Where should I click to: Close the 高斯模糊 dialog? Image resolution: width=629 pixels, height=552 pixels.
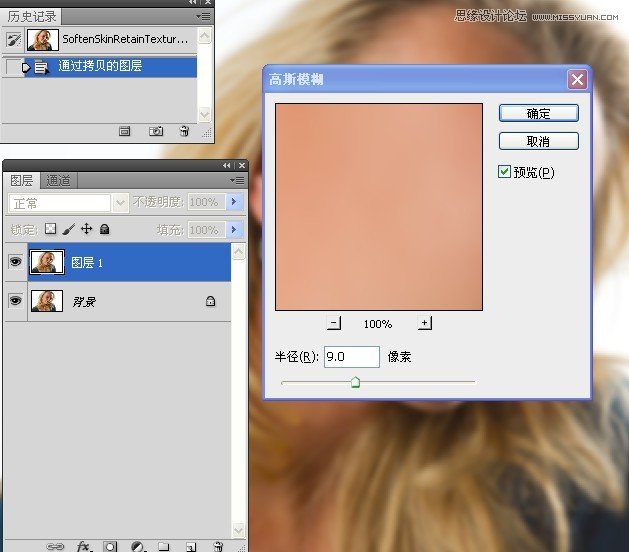577,79
